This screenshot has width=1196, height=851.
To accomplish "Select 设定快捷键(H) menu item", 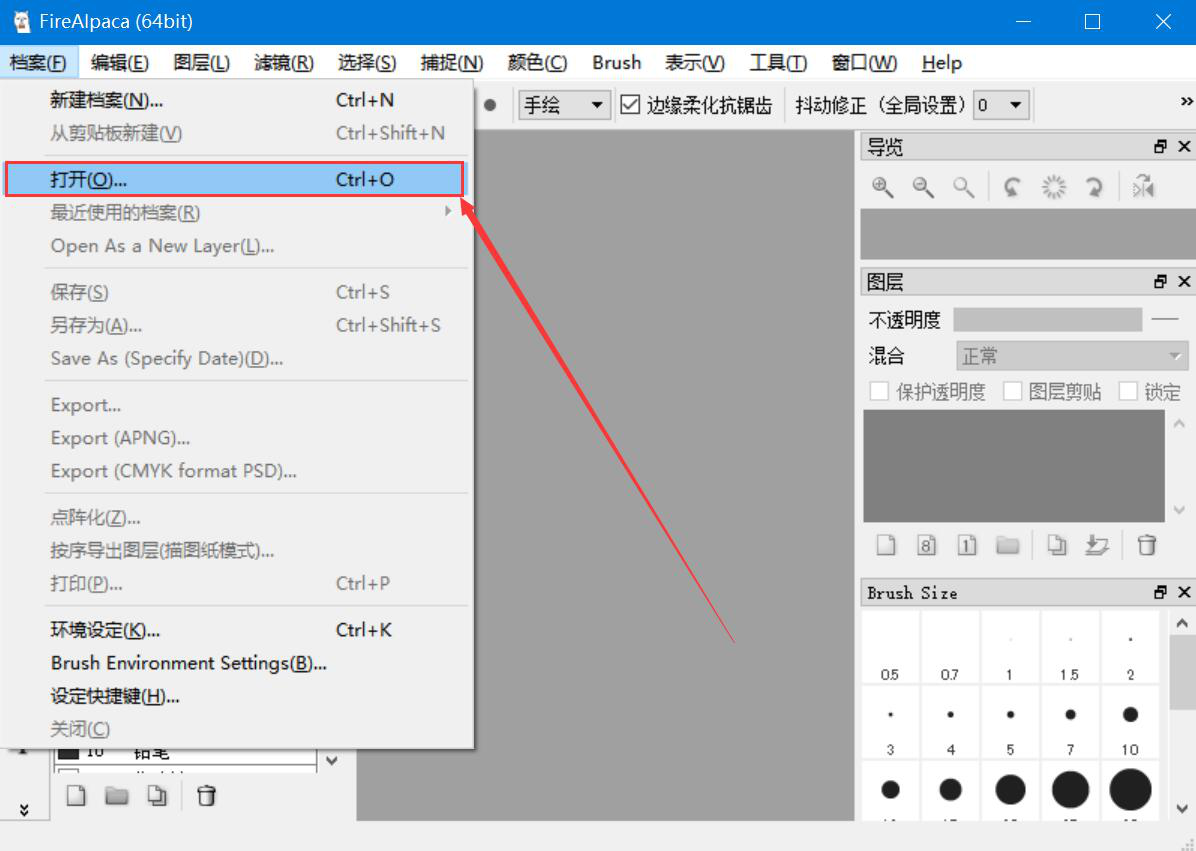I will tap(236, 696).
